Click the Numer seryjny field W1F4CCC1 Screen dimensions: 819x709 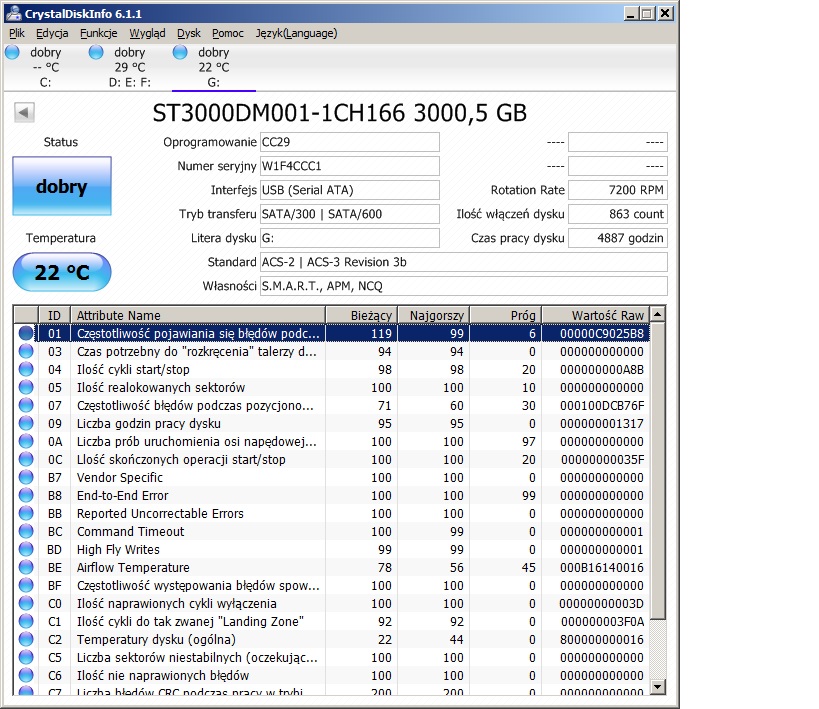pos(349,166)
